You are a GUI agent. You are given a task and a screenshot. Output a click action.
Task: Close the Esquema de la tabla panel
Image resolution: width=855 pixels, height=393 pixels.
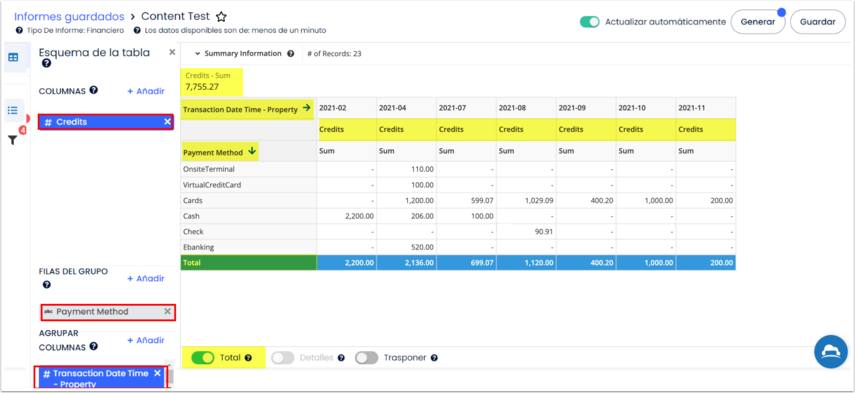pos(172,52)
